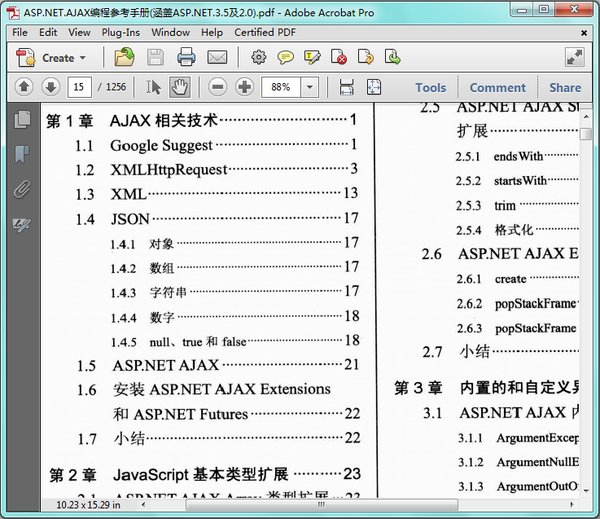Open the Window menu
This screenshot has width=600, height=519.
tap(170, 33)
